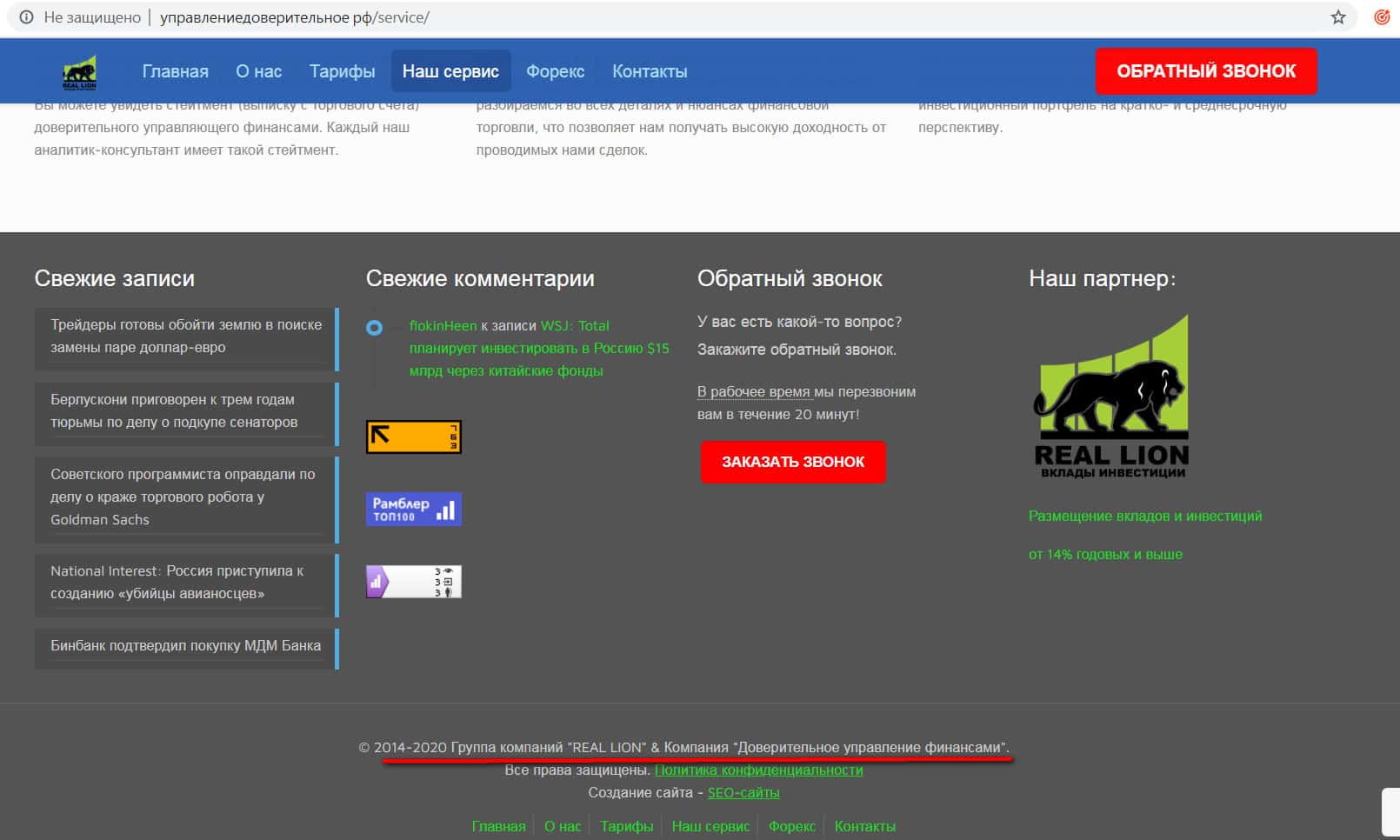Screen dimensions: 1400x840
Task: Open the red browser extension icon
Action: tap(1381, 17)
